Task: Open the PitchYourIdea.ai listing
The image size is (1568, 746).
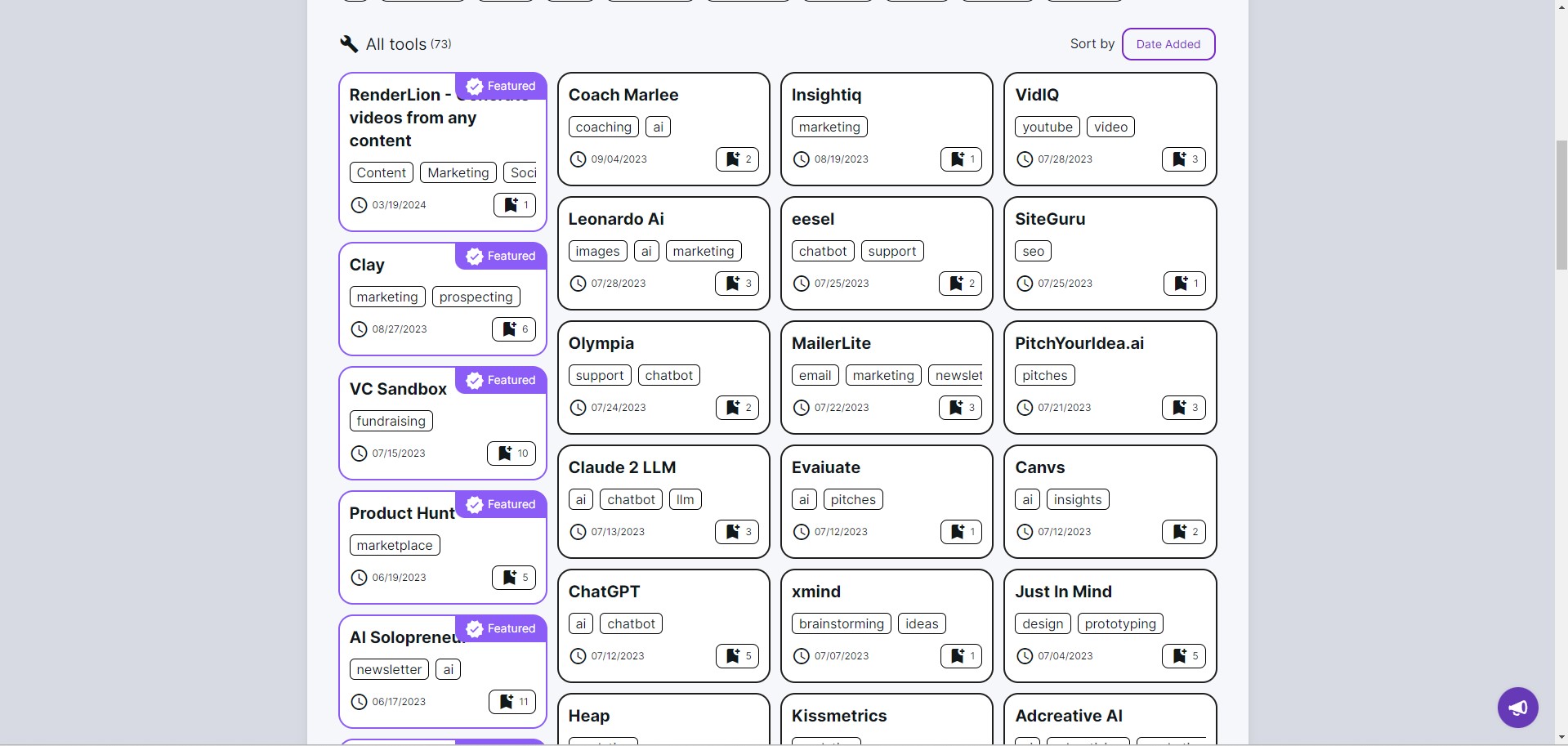Action: [x=1079, y=343]
